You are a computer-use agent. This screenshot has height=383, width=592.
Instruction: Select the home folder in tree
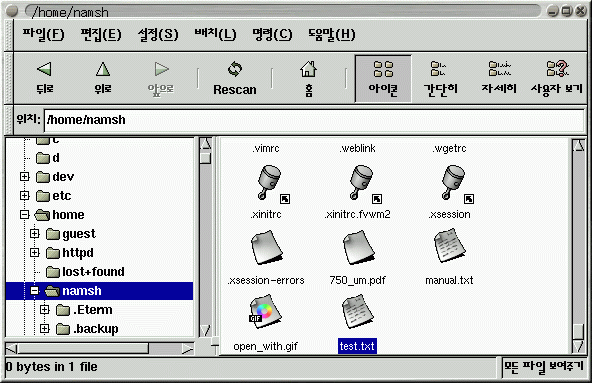tap(60, 215)
